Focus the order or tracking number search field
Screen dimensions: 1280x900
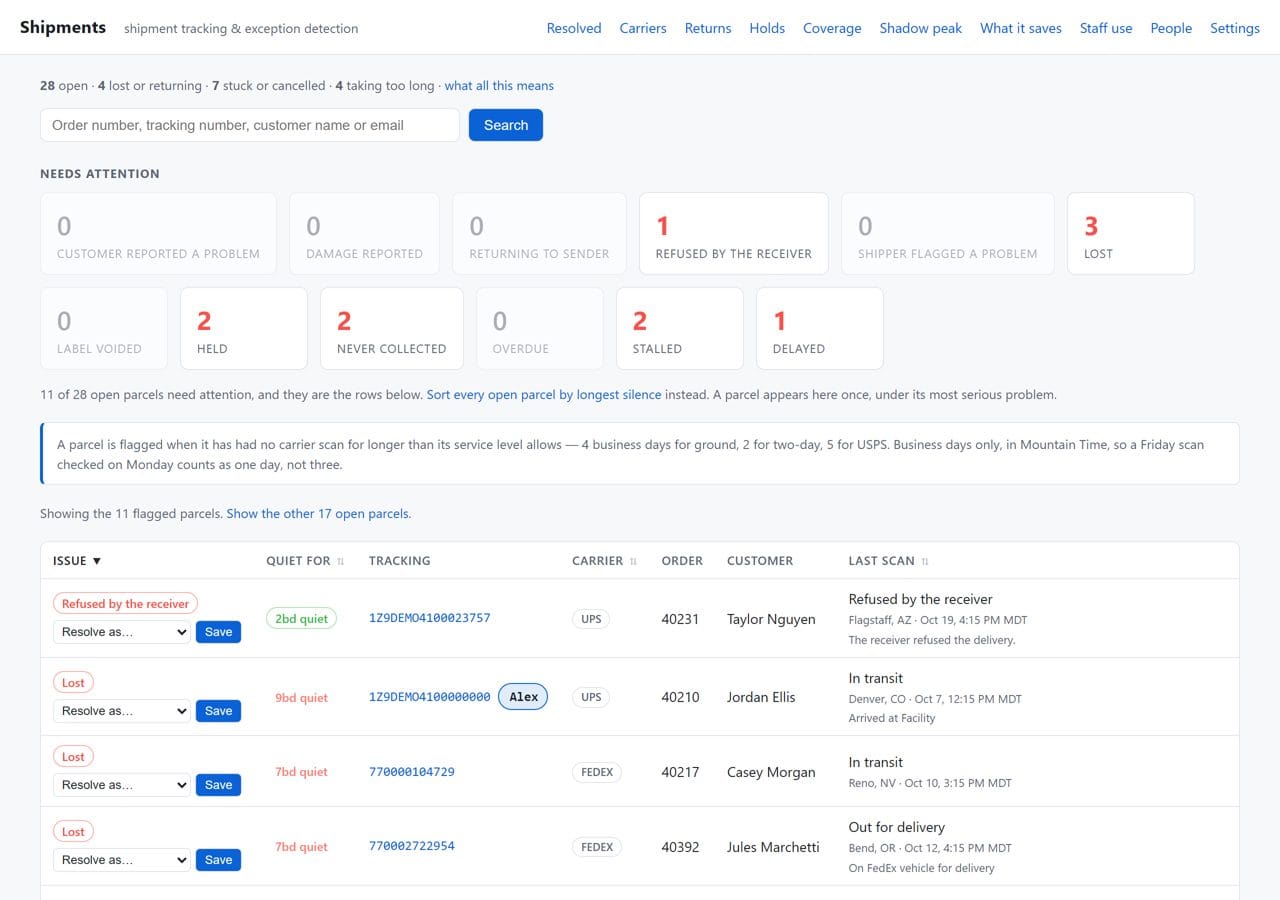click(250, 125)
